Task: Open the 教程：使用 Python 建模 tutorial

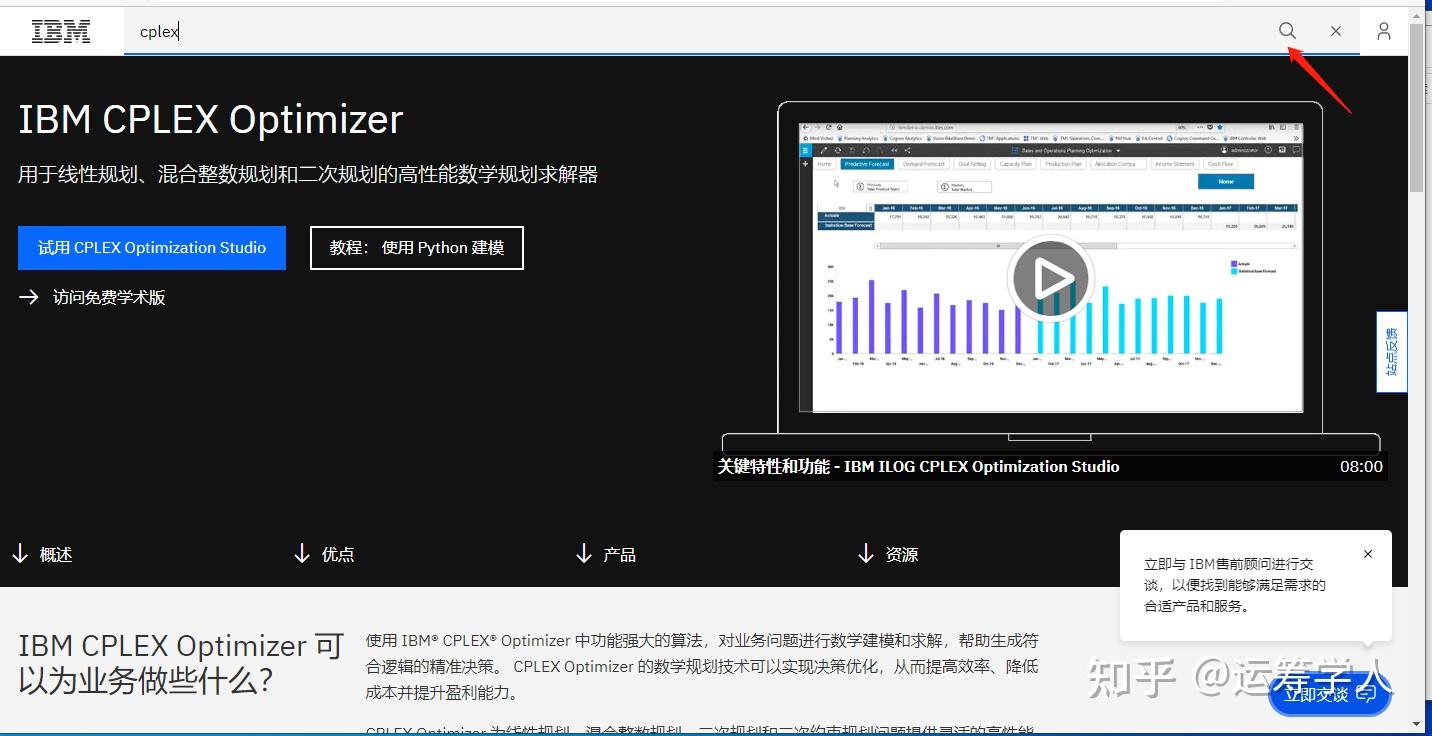Action: [416, 247]
